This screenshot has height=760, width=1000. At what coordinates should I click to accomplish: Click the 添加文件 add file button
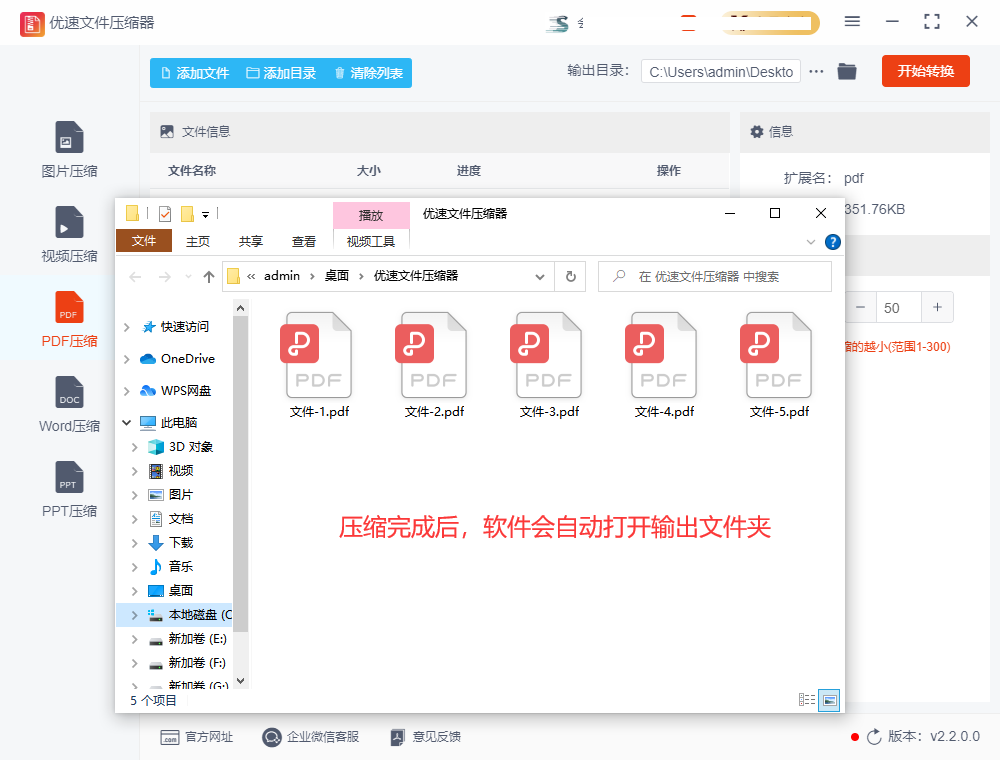coord(195,73)
